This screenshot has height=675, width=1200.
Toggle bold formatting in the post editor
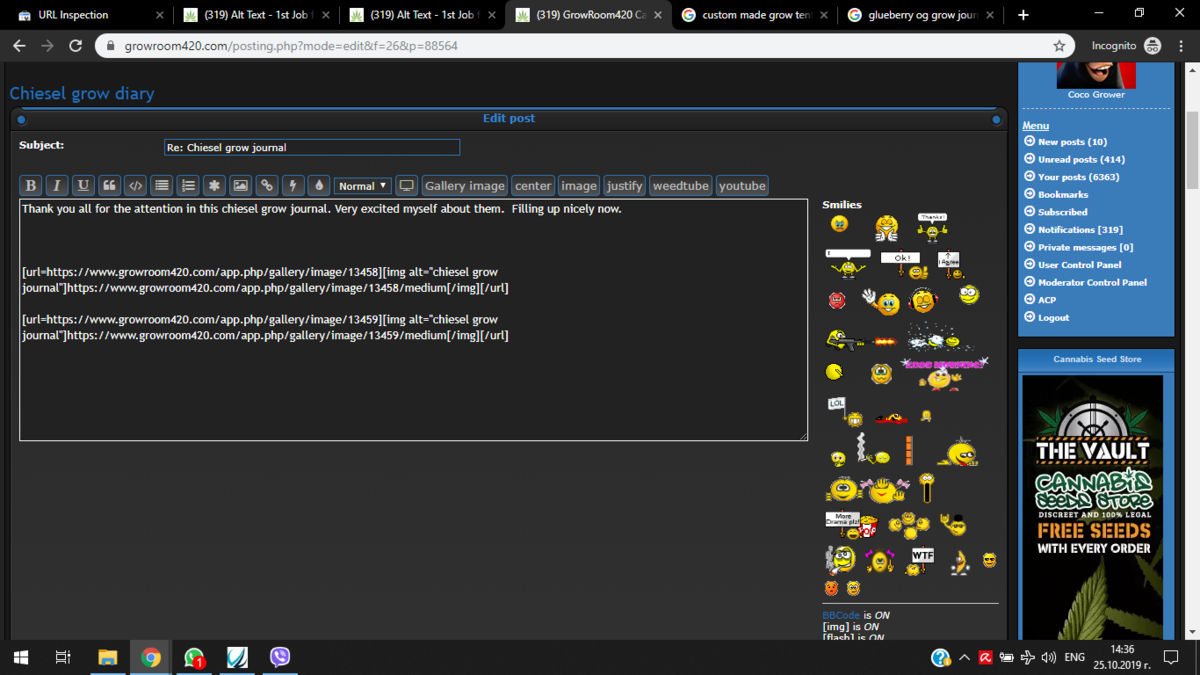click(30, 186)
